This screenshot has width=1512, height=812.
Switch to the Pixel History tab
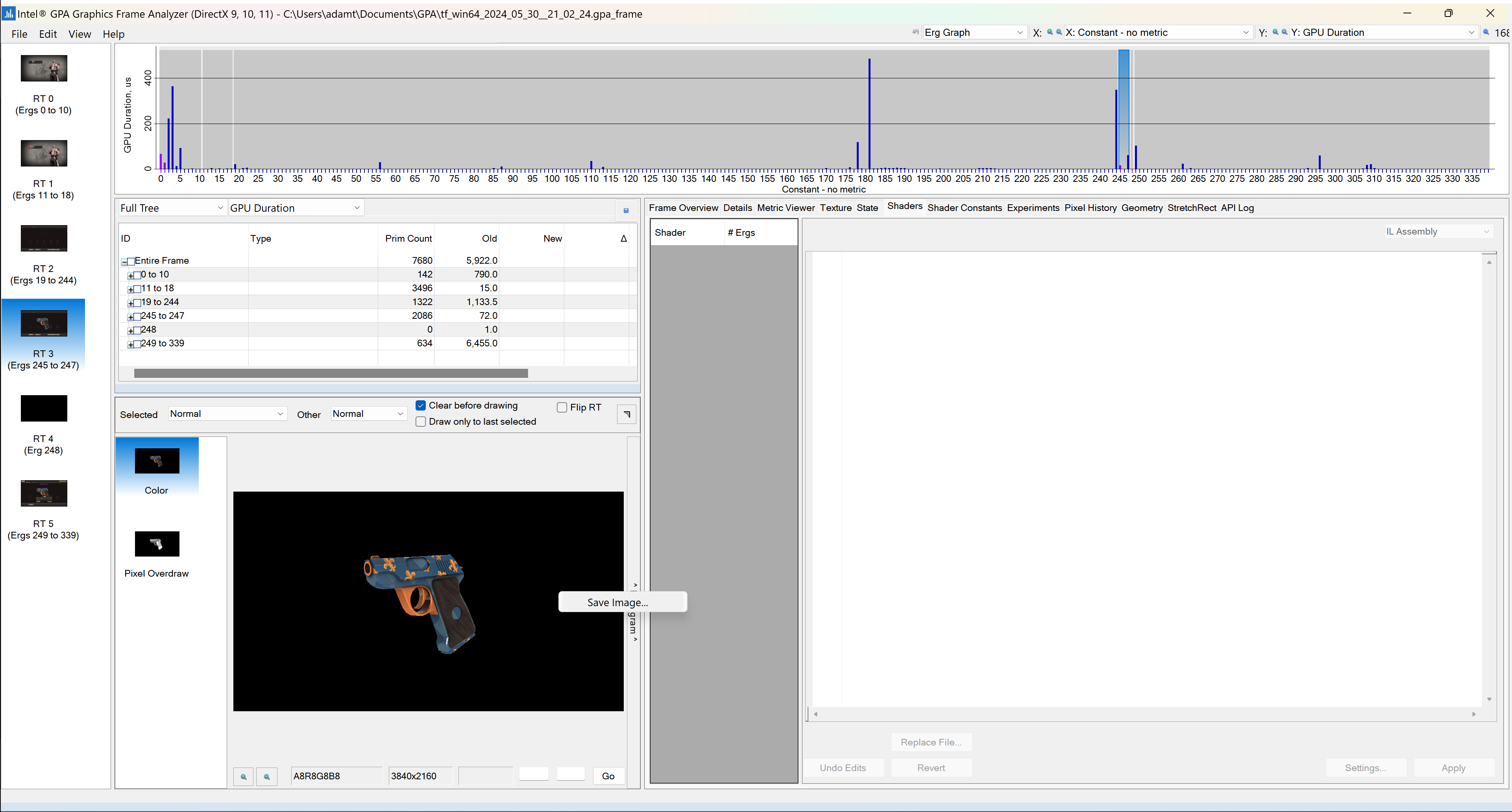click(x=1090, y=208)
